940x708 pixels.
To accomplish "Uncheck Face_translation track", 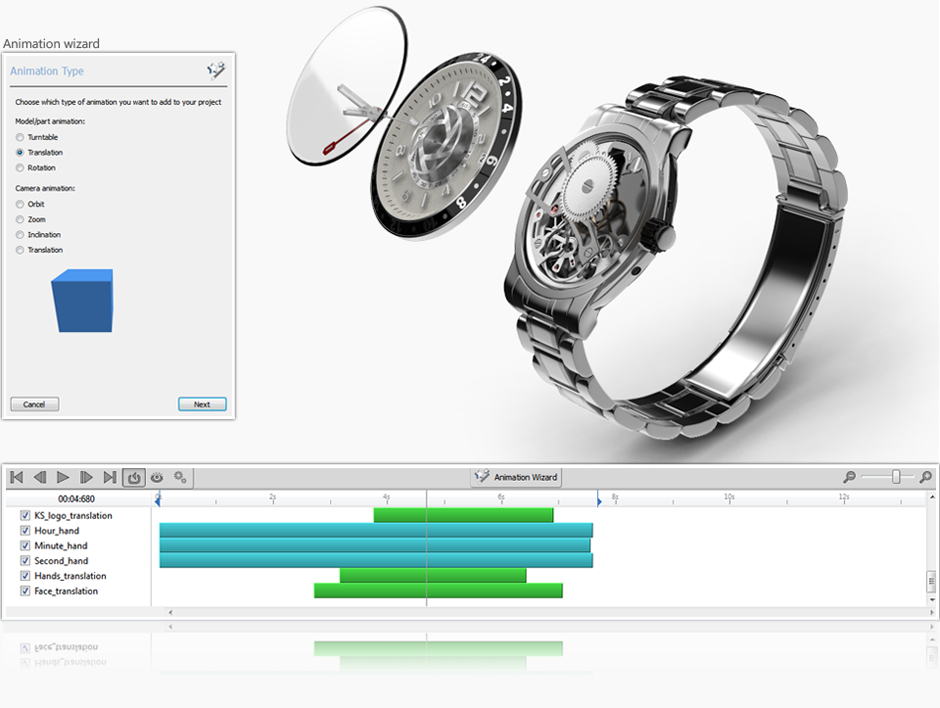I will coord(25,591).
